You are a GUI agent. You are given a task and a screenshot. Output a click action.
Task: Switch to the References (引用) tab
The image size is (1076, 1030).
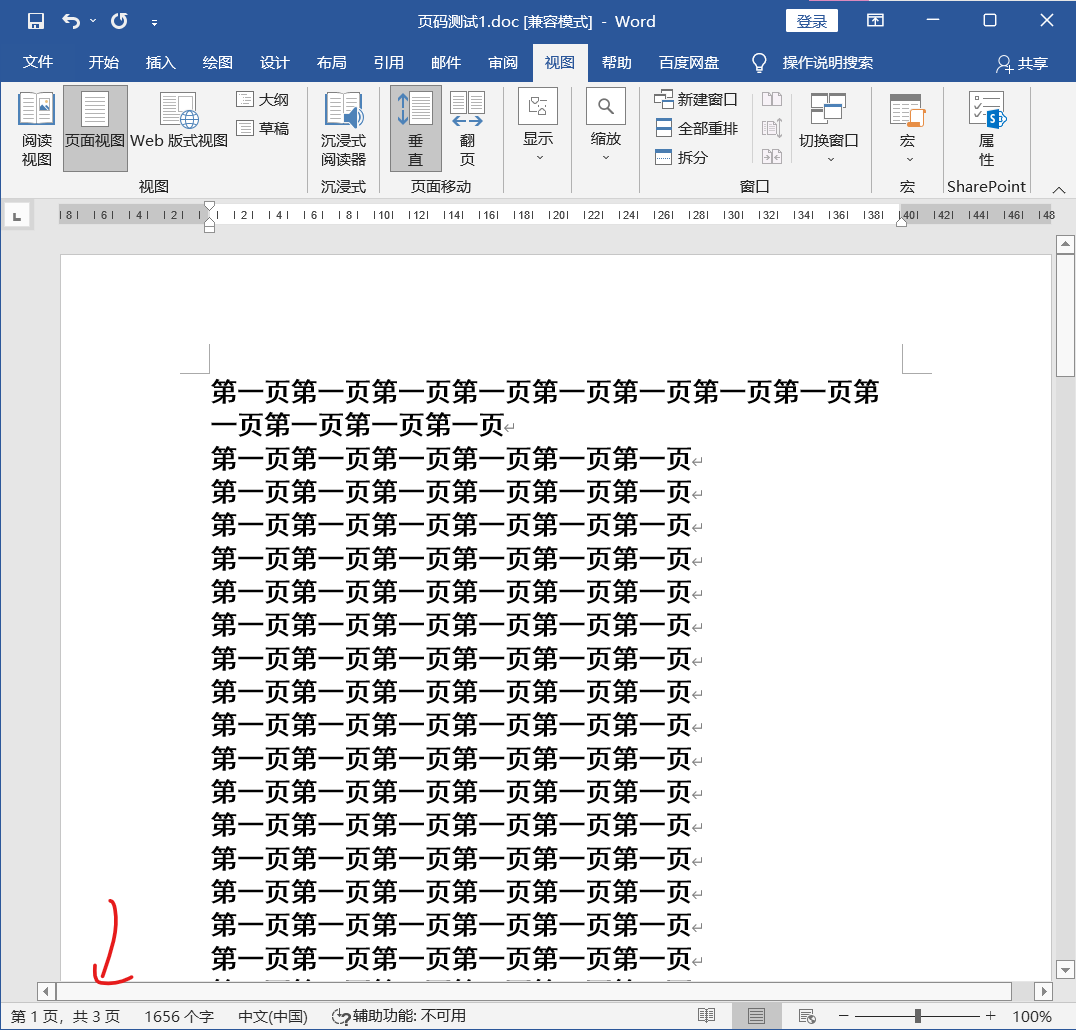(388, 62)
